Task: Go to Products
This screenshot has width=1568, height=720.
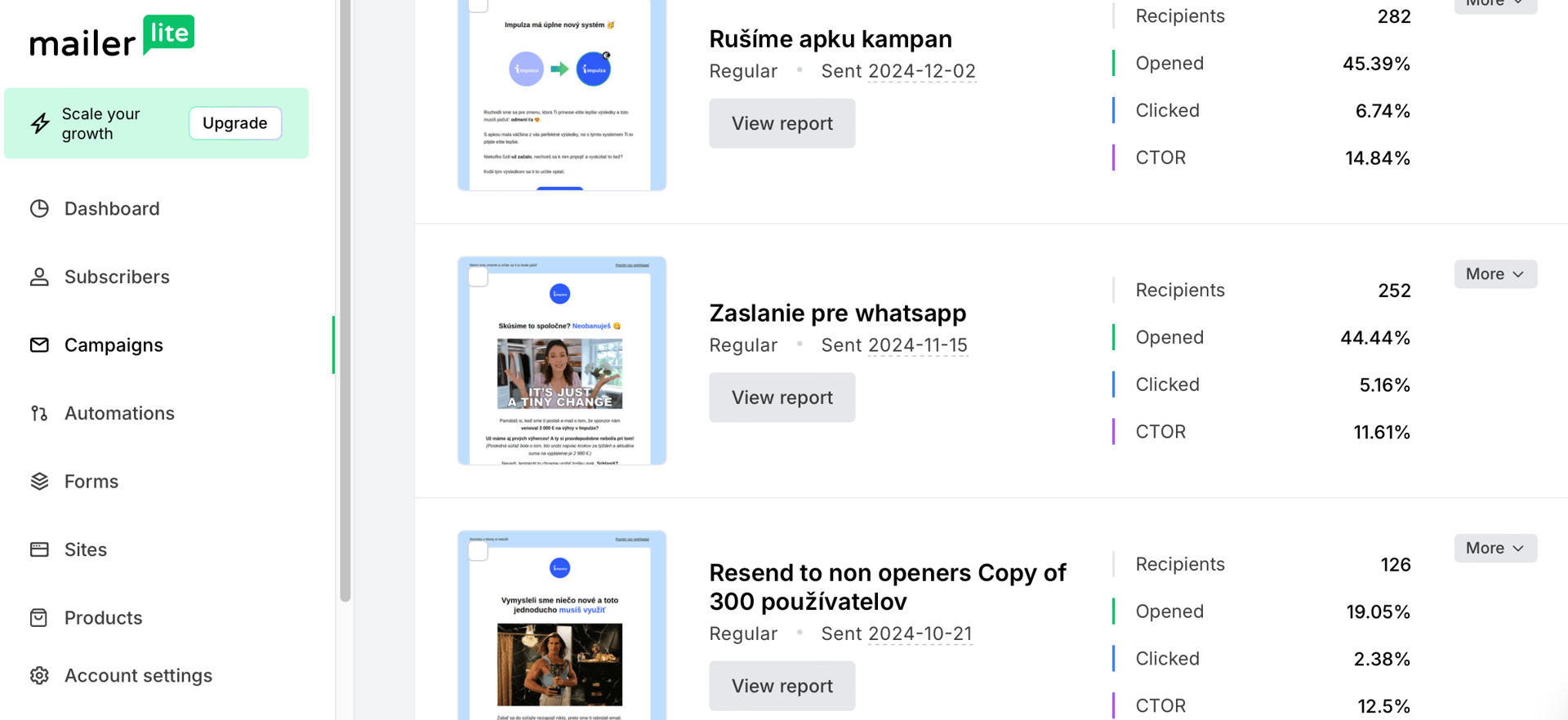Action: pyautogui.click(x=103, y=617)
